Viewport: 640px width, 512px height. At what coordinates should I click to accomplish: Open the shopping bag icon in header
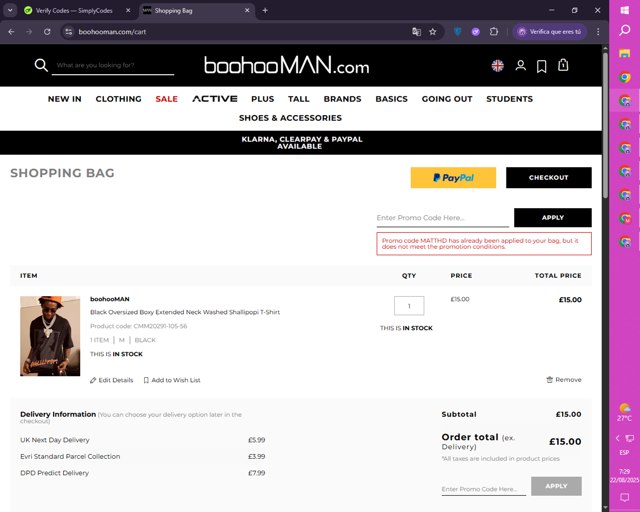[563, 65]
